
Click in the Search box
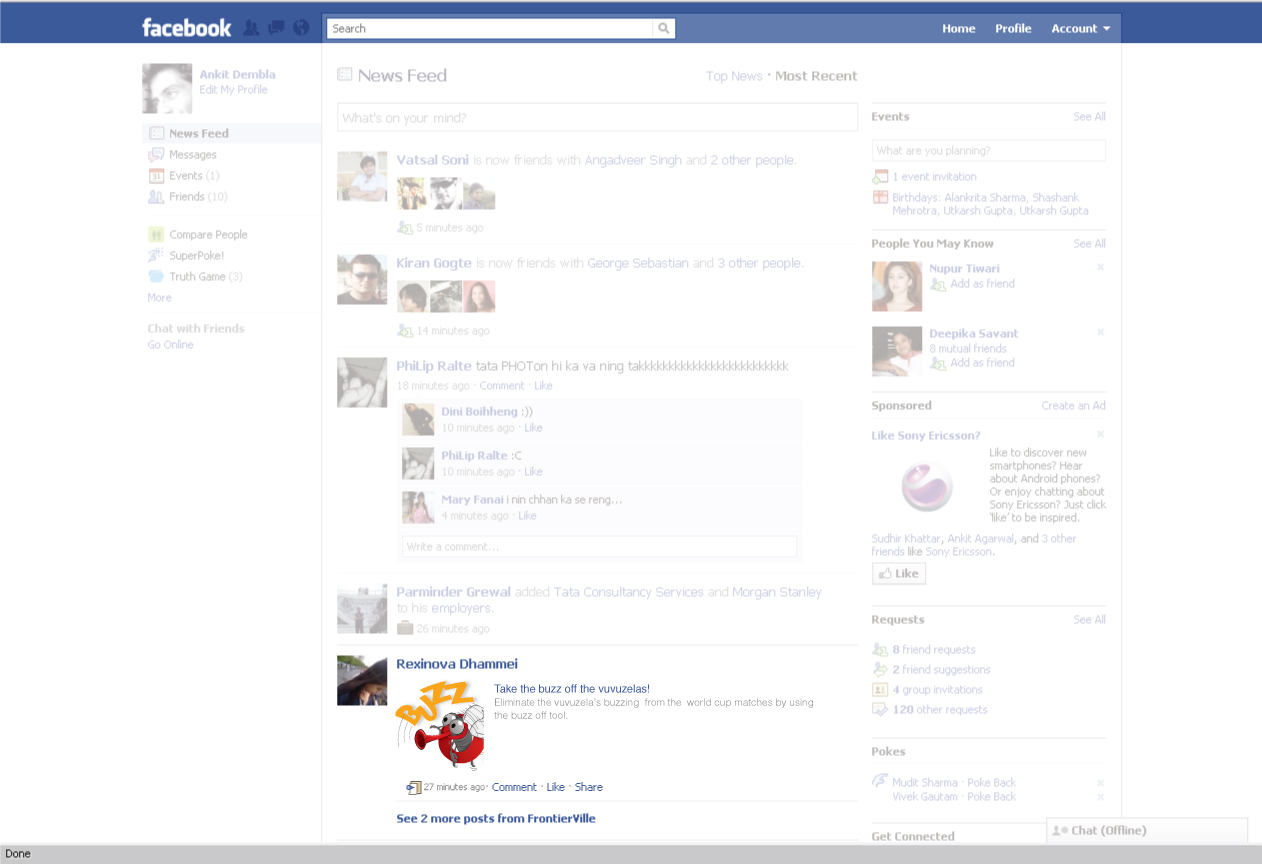[x=490, y=29]
